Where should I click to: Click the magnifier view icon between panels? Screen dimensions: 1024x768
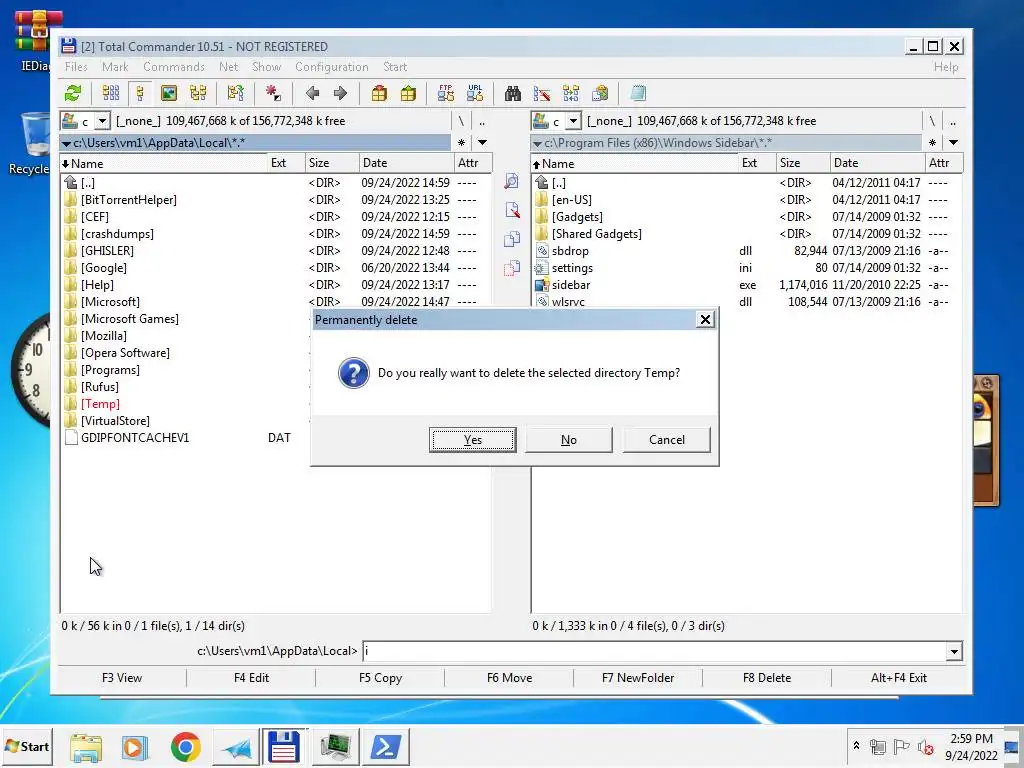pyautogui.click(x=511, y=181)
